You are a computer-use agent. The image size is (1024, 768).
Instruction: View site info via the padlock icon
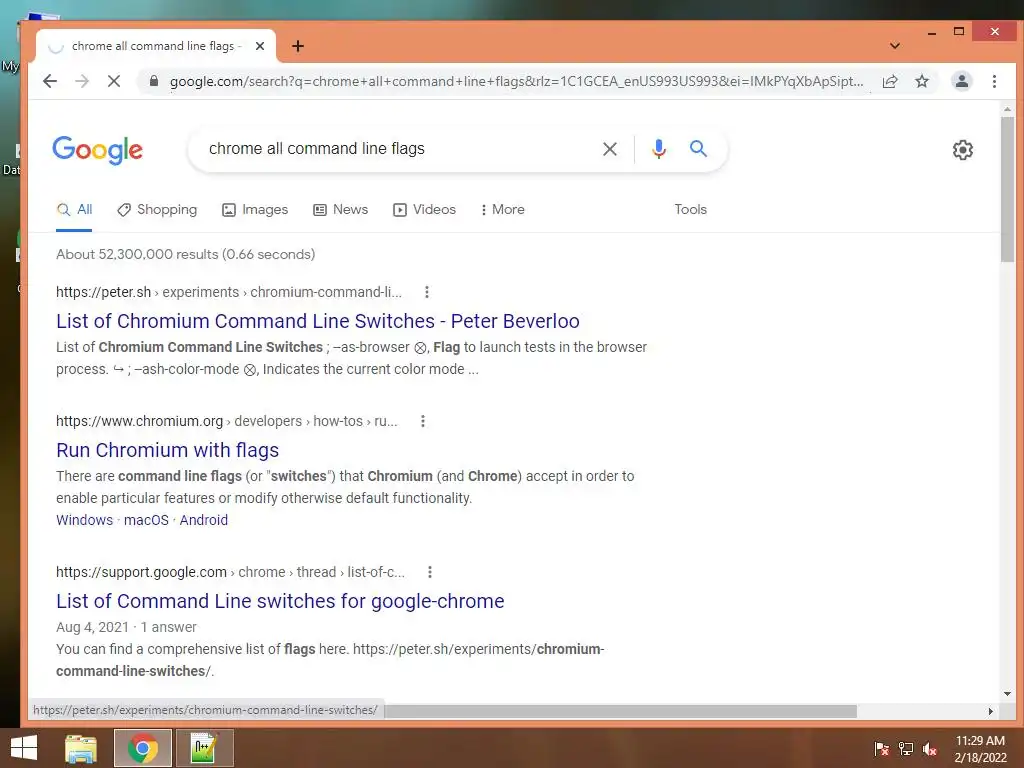coord(154,81)
